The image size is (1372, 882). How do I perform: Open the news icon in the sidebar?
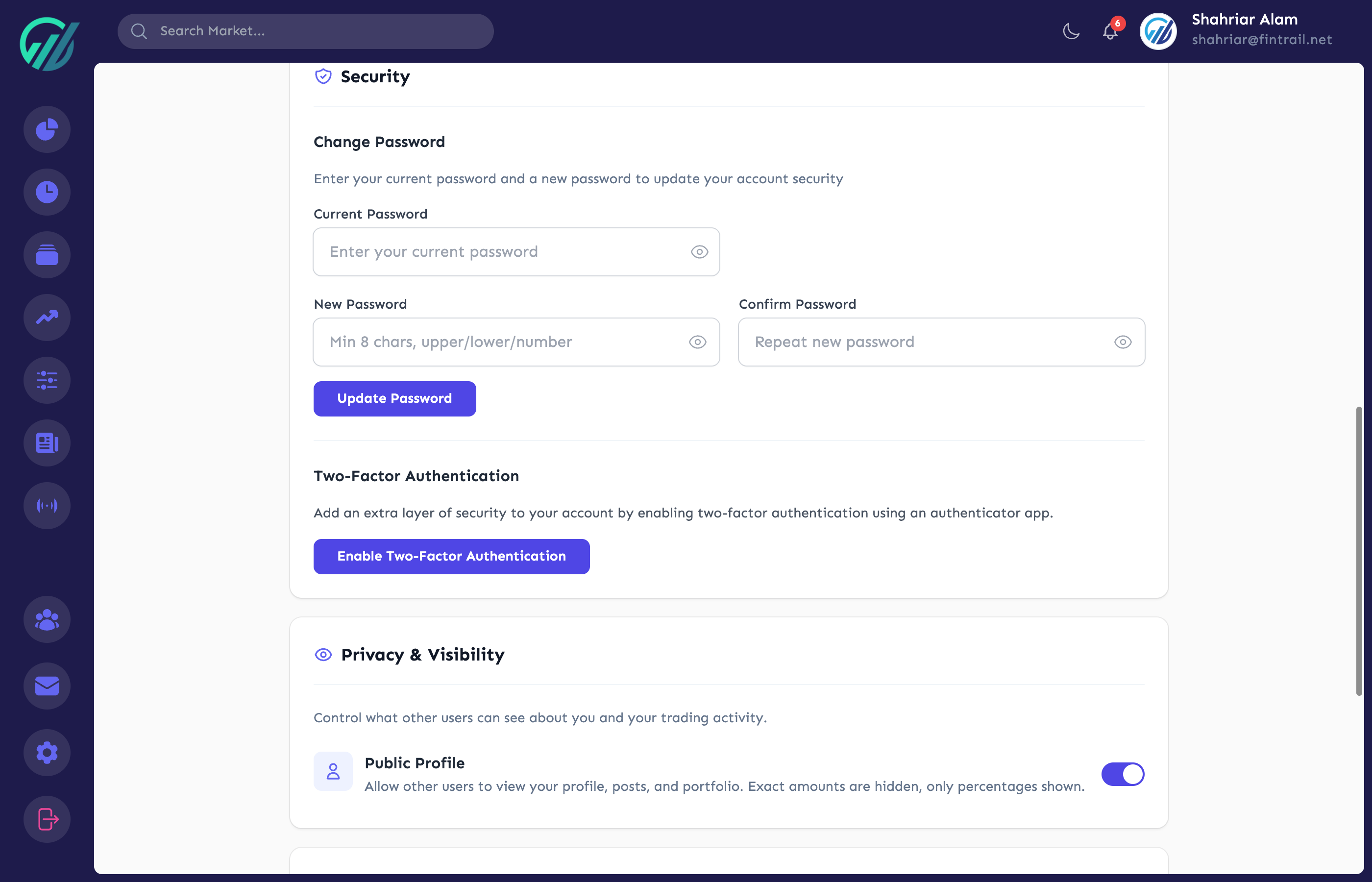47,442
